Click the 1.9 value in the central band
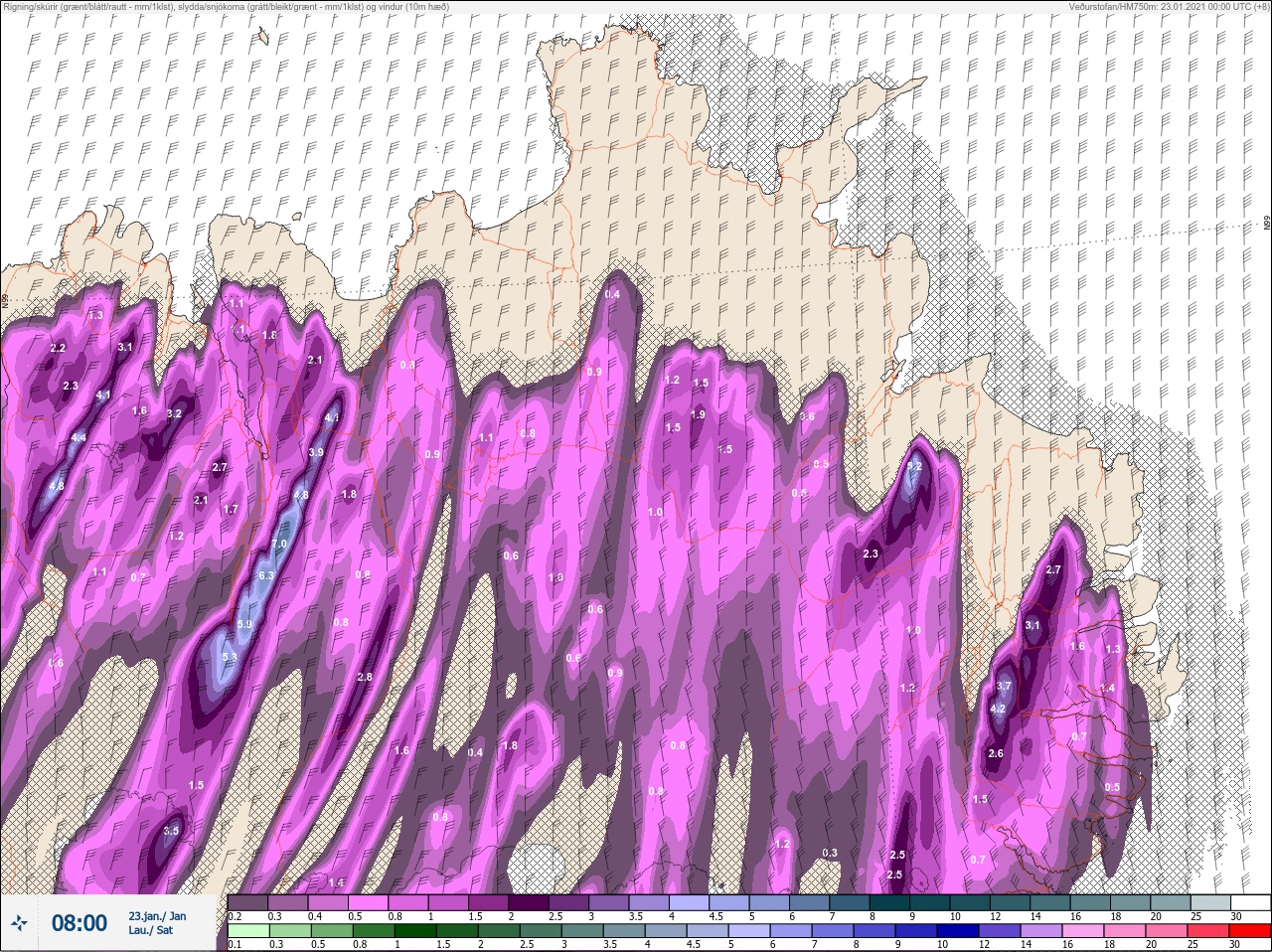 [x=698, y=415]
